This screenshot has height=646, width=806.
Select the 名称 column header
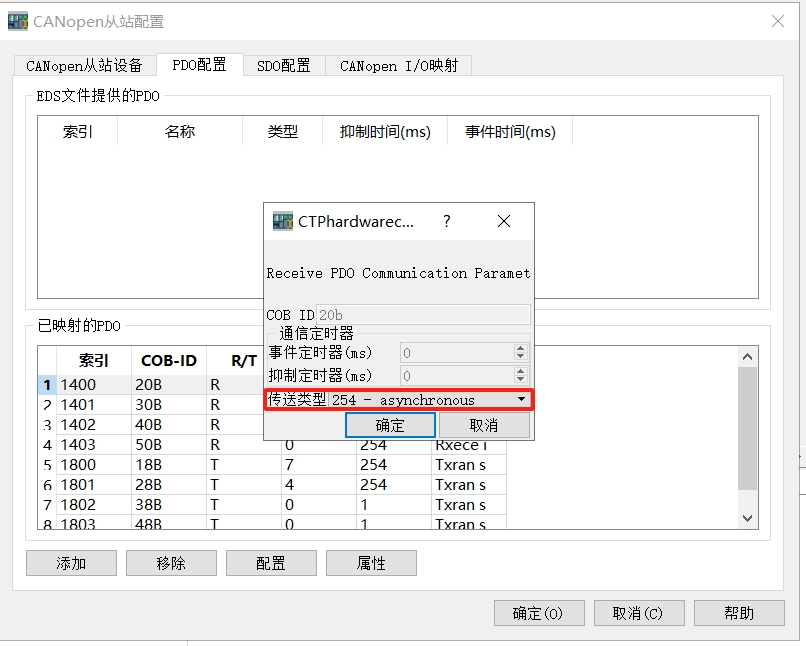coord(180,132)
